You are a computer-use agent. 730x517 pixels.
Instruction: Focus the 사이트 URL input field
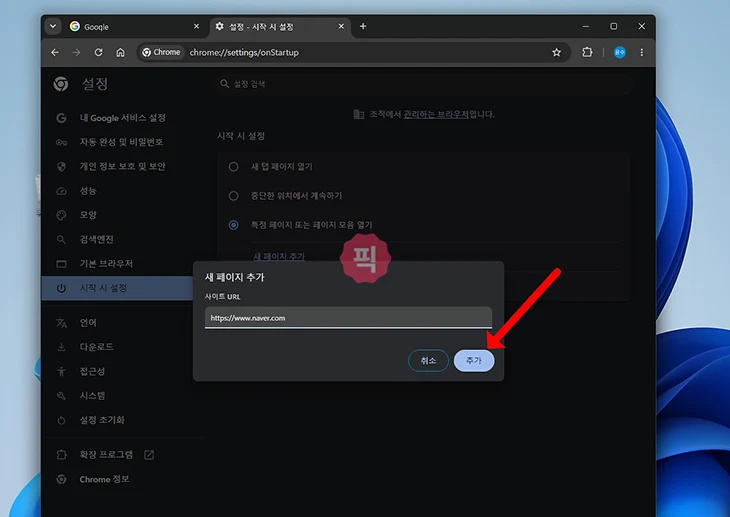(x=348, y=318)
